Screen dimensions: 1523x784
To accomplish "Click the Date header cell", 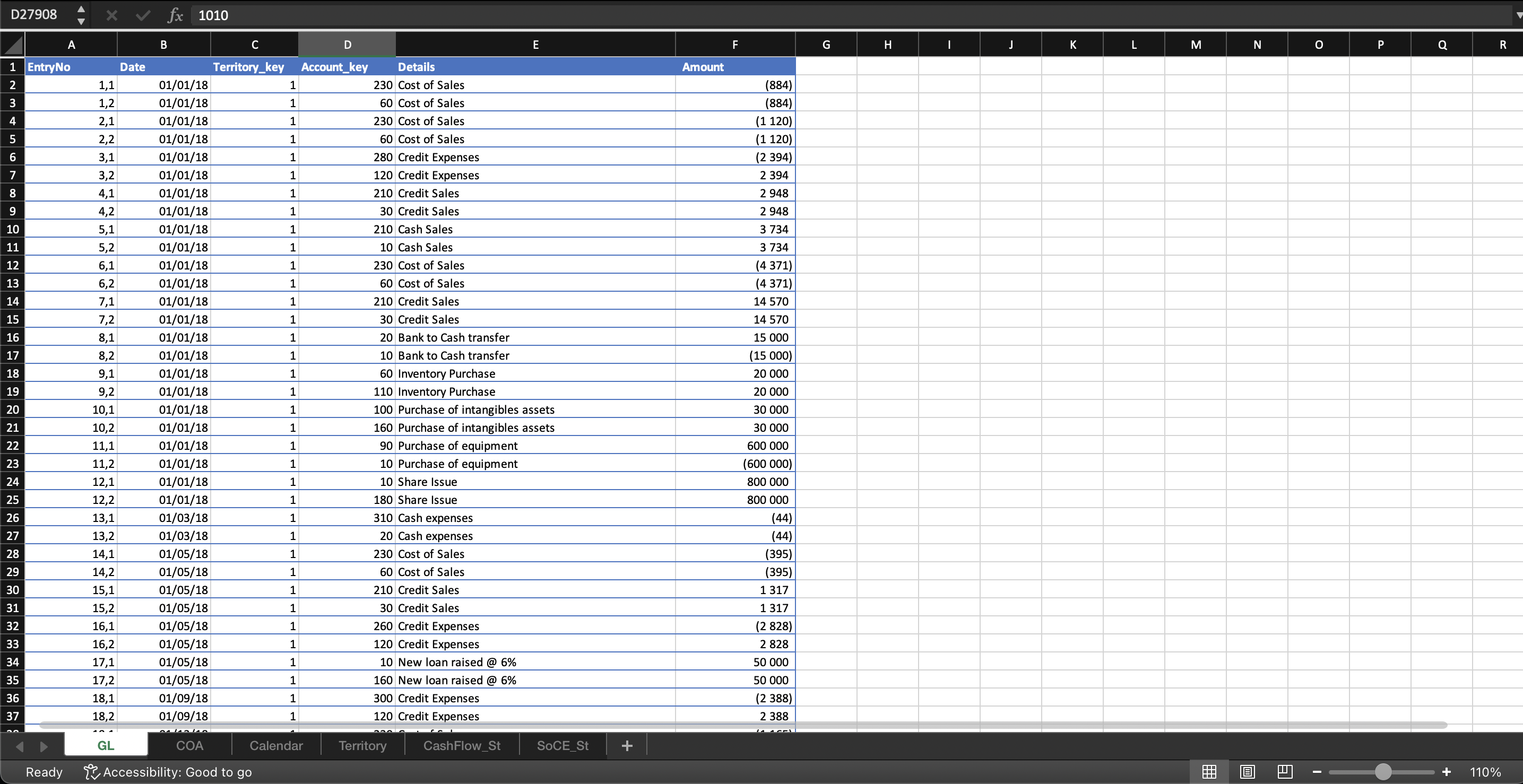I will [164, 67].
